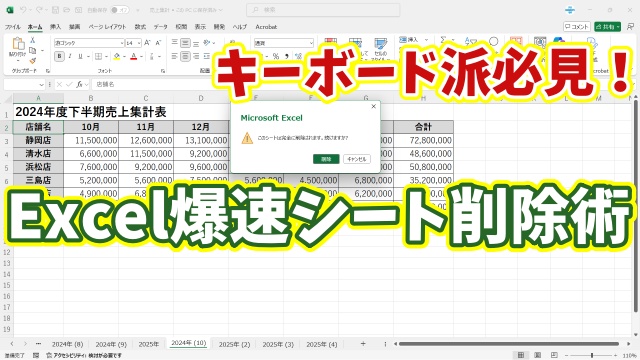The height and width of the screenshot is (360, 640).
Task: Open the number format dropdown
Action: [311, 43]
